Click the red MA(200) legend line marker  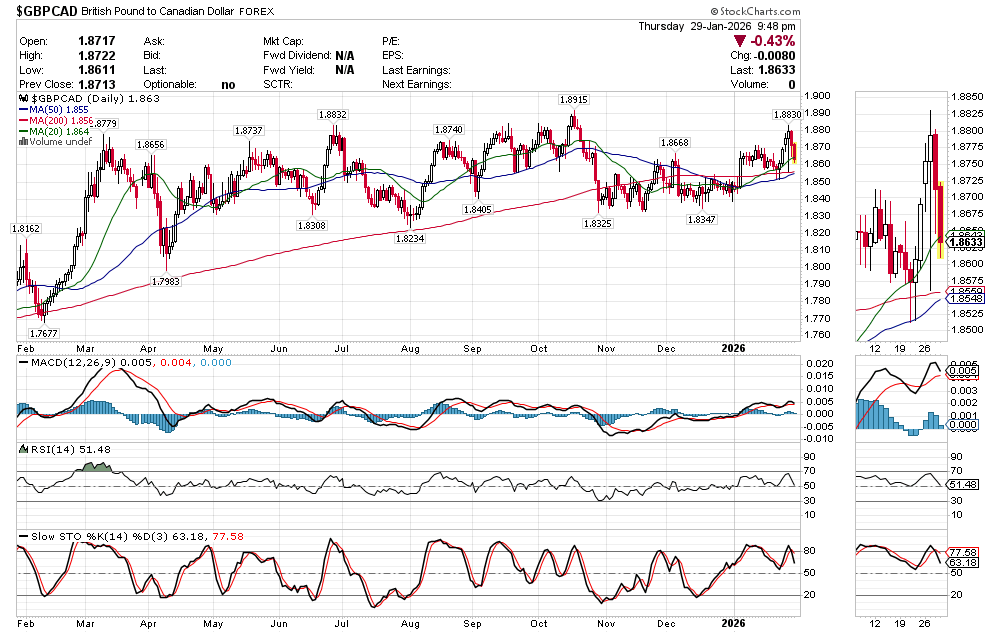(x=25, y=121)
